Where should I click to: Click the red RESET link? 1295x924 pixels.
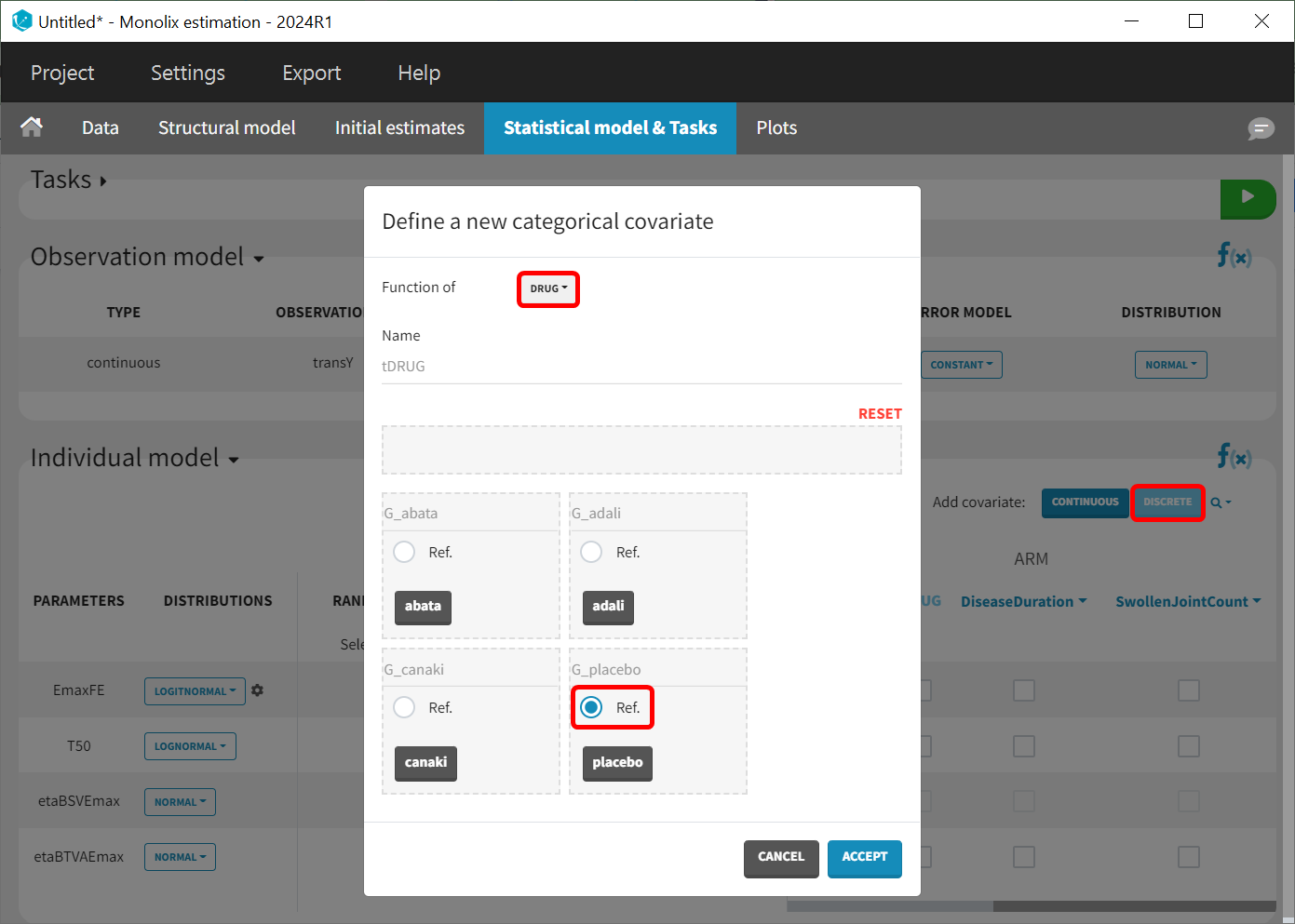(879, 413)
